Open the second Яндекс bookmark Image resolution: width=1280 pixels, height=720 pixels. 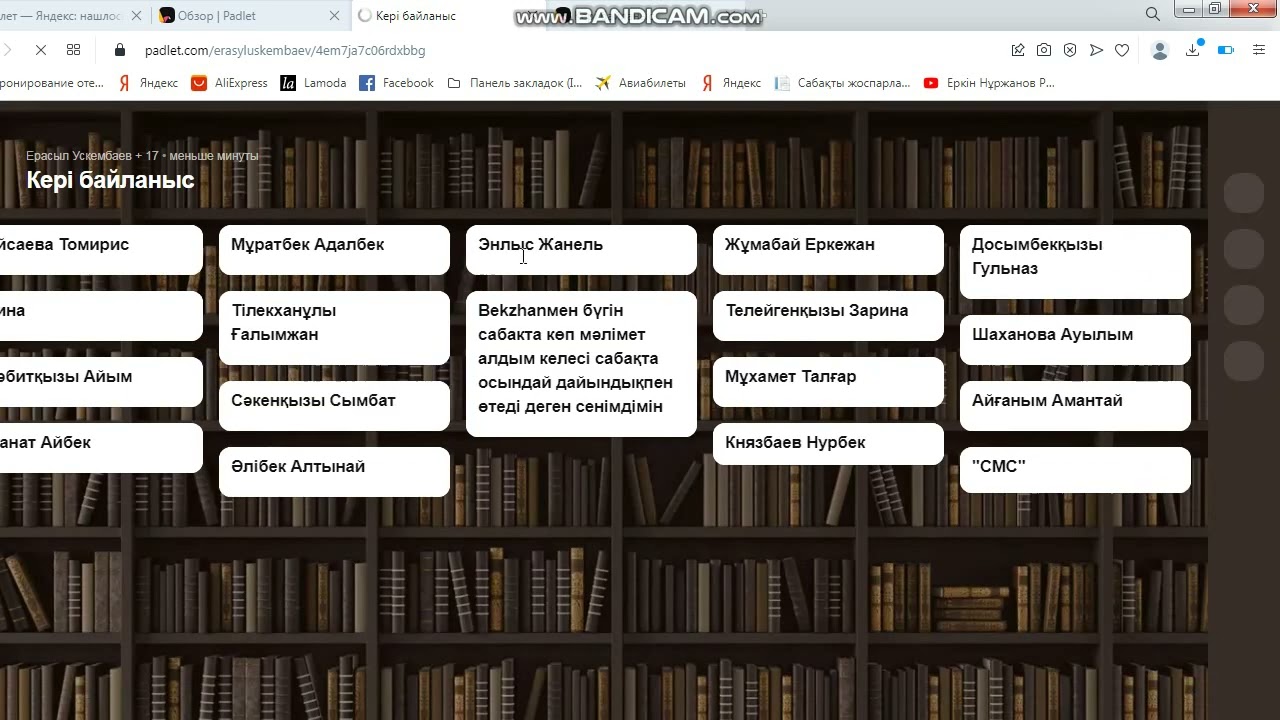point(731,83)
